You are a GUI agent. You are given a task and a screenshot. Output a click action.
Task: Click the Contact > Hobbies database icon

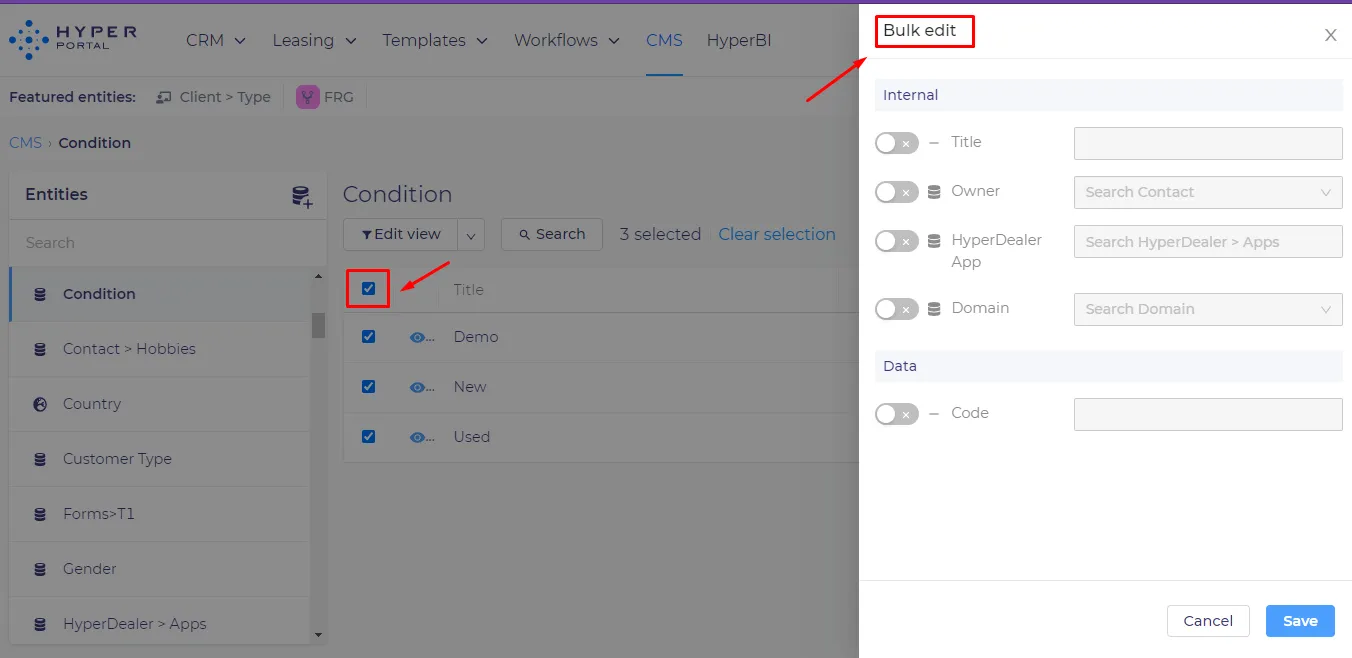coord(40,349)
